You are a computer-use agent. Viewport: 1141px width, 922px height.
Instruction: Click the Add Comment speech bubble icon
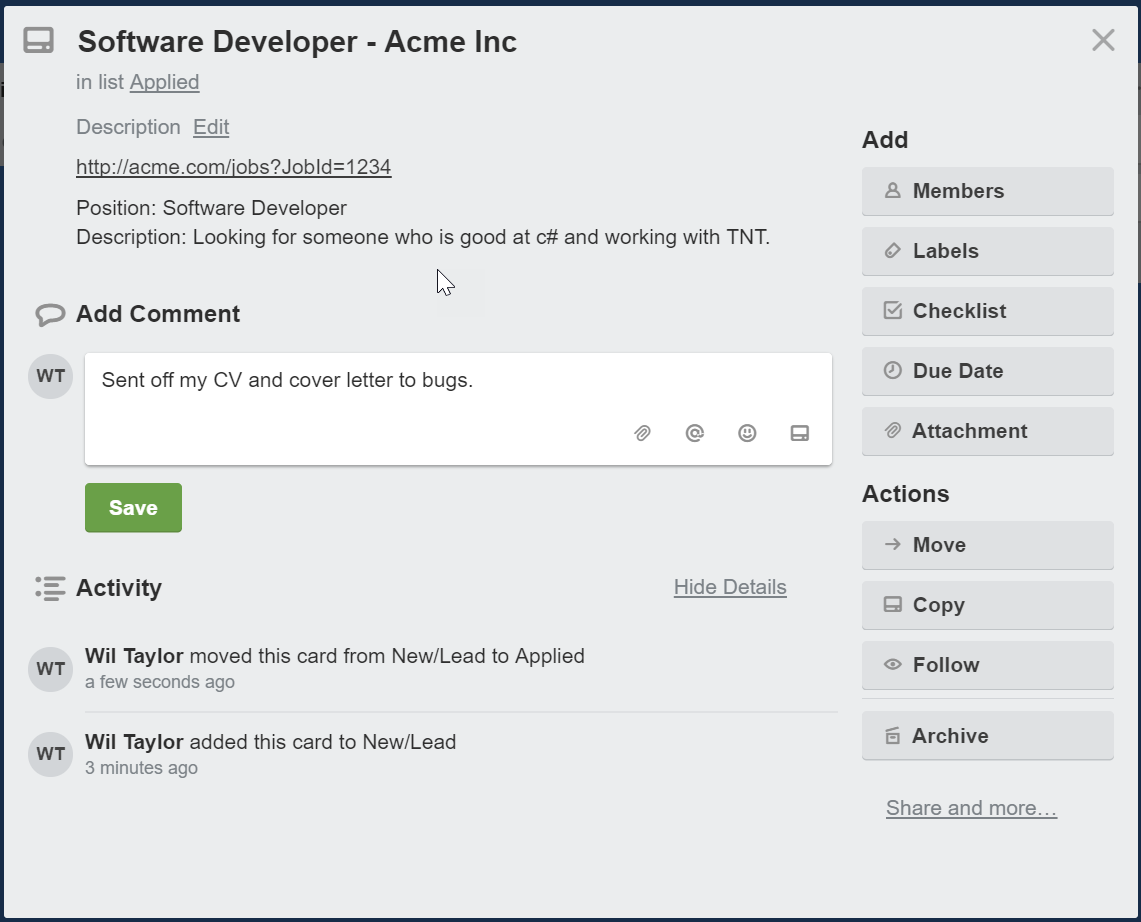[x=50, y=315]
